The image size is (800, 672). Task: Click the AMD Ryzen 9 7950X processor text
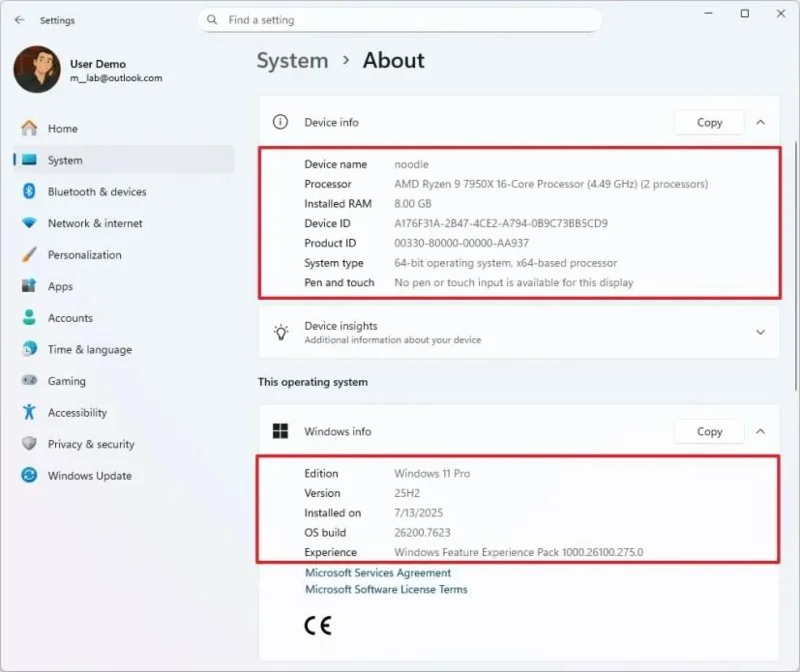(x=551, y=184)
